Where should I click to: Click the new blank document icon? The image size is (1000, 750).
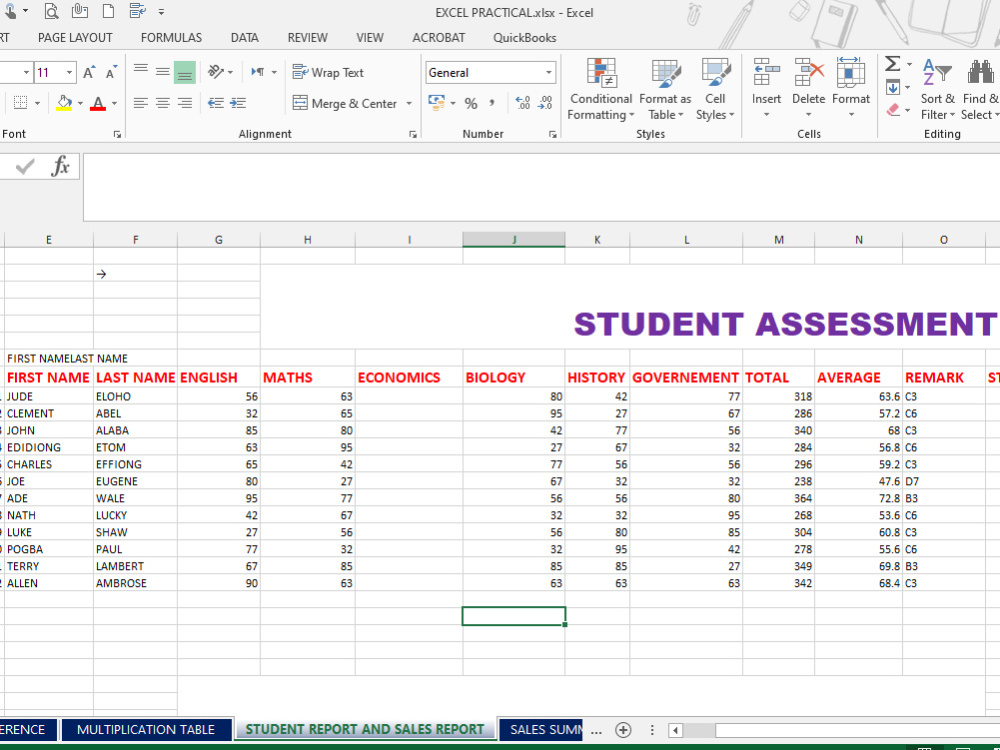pos(108,11)
